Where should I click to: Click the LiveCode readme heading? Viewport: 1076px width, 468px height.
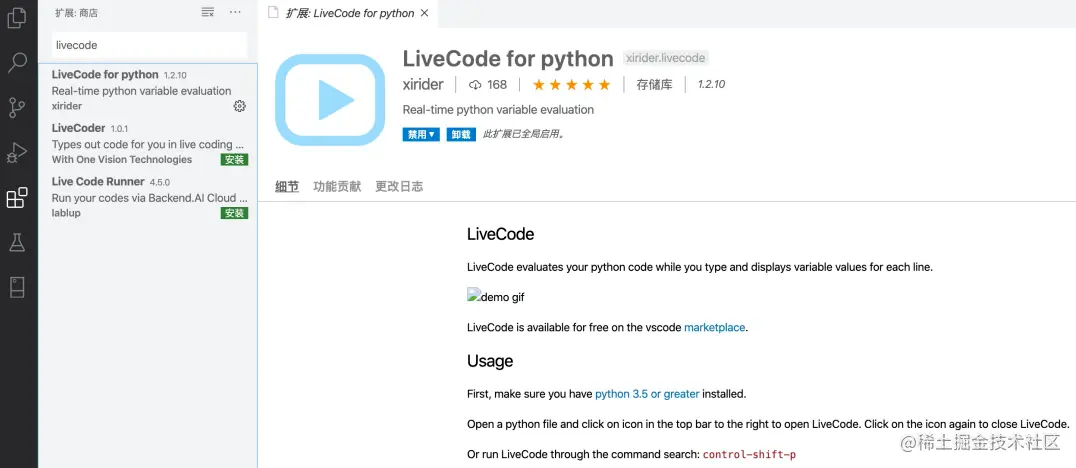tap(500, 234)
